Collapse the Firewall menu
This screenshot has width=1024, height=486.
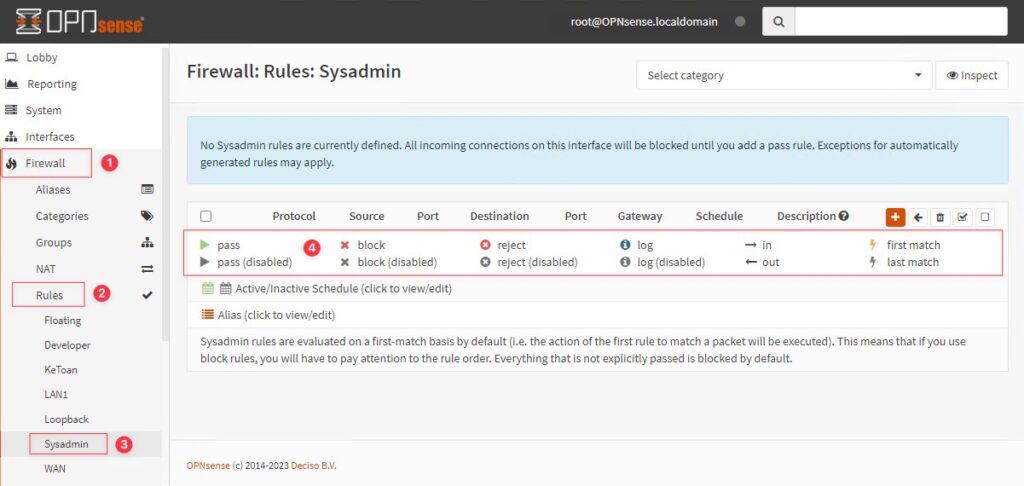[x=46, y=163]
